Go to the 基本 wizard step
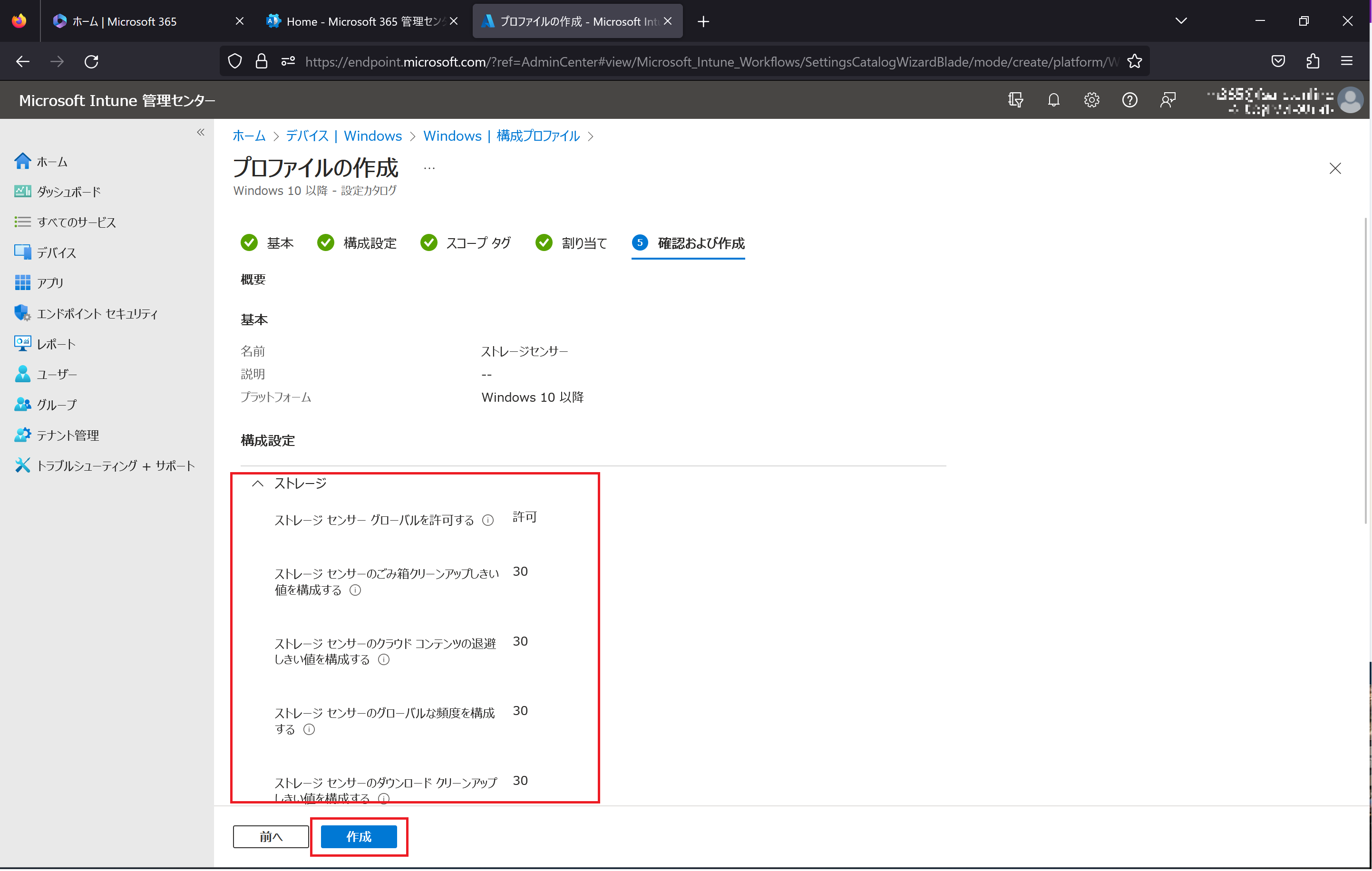This screenshot has height=871, width=1372. 267,243
